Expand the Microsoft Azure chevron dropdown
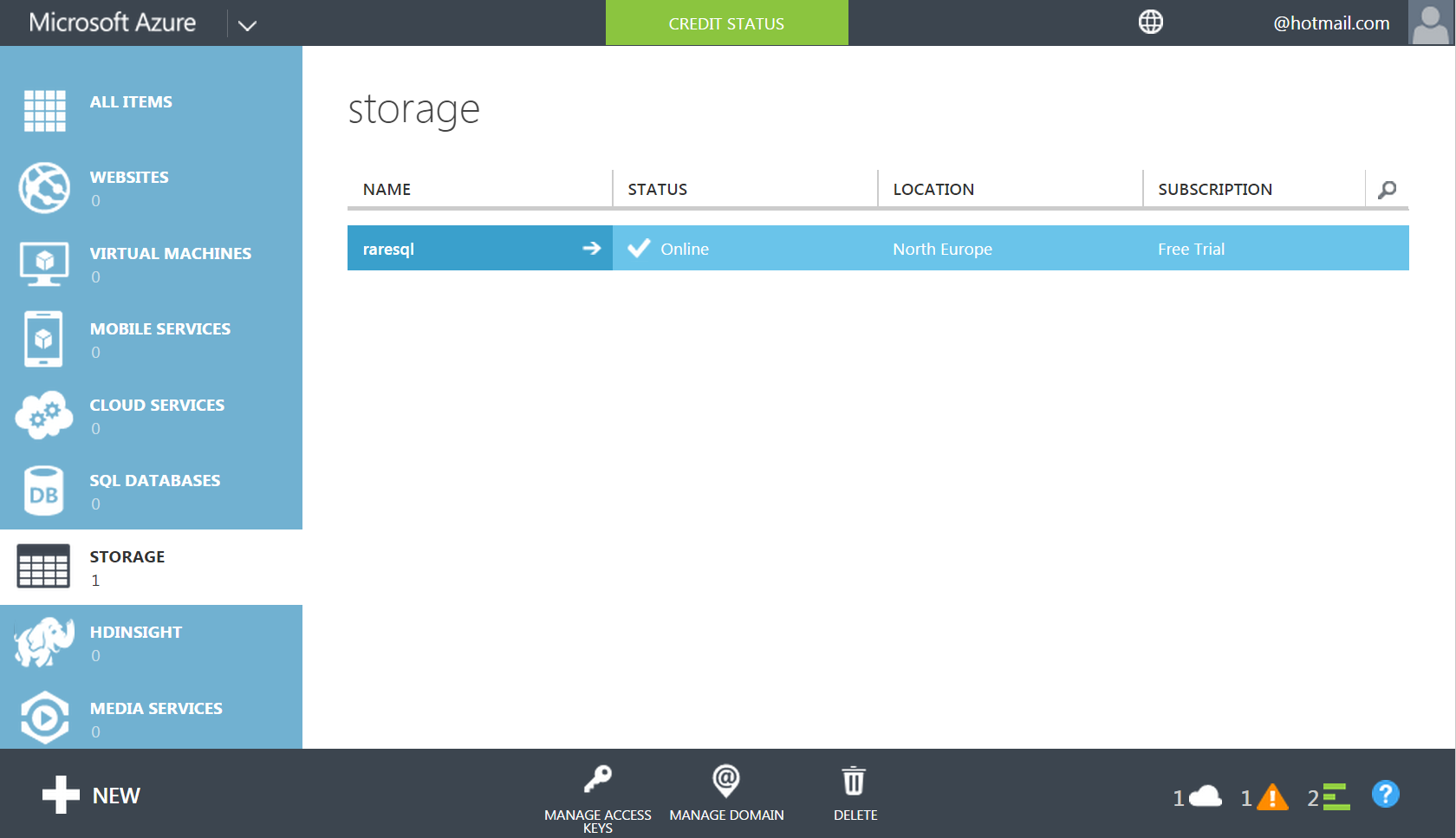This screenshot has width=1456, height=838. 247,25
